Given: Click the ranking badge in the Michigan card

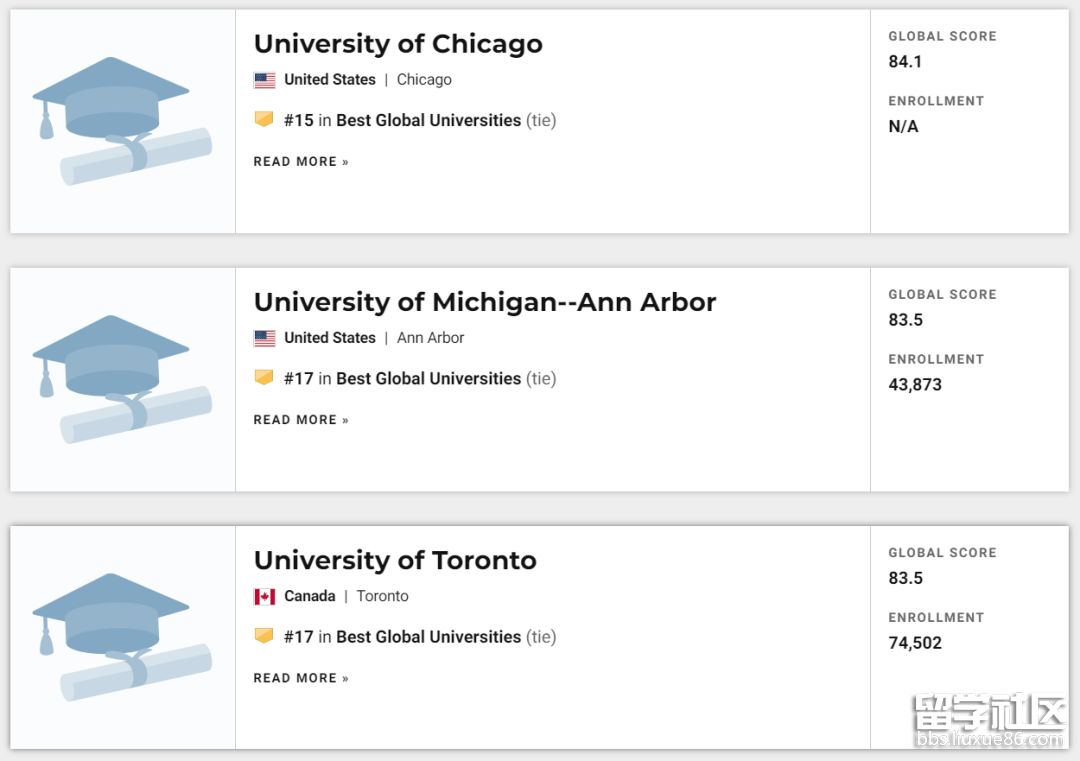Looking at the screenshot, I should (x=264, y=378).
